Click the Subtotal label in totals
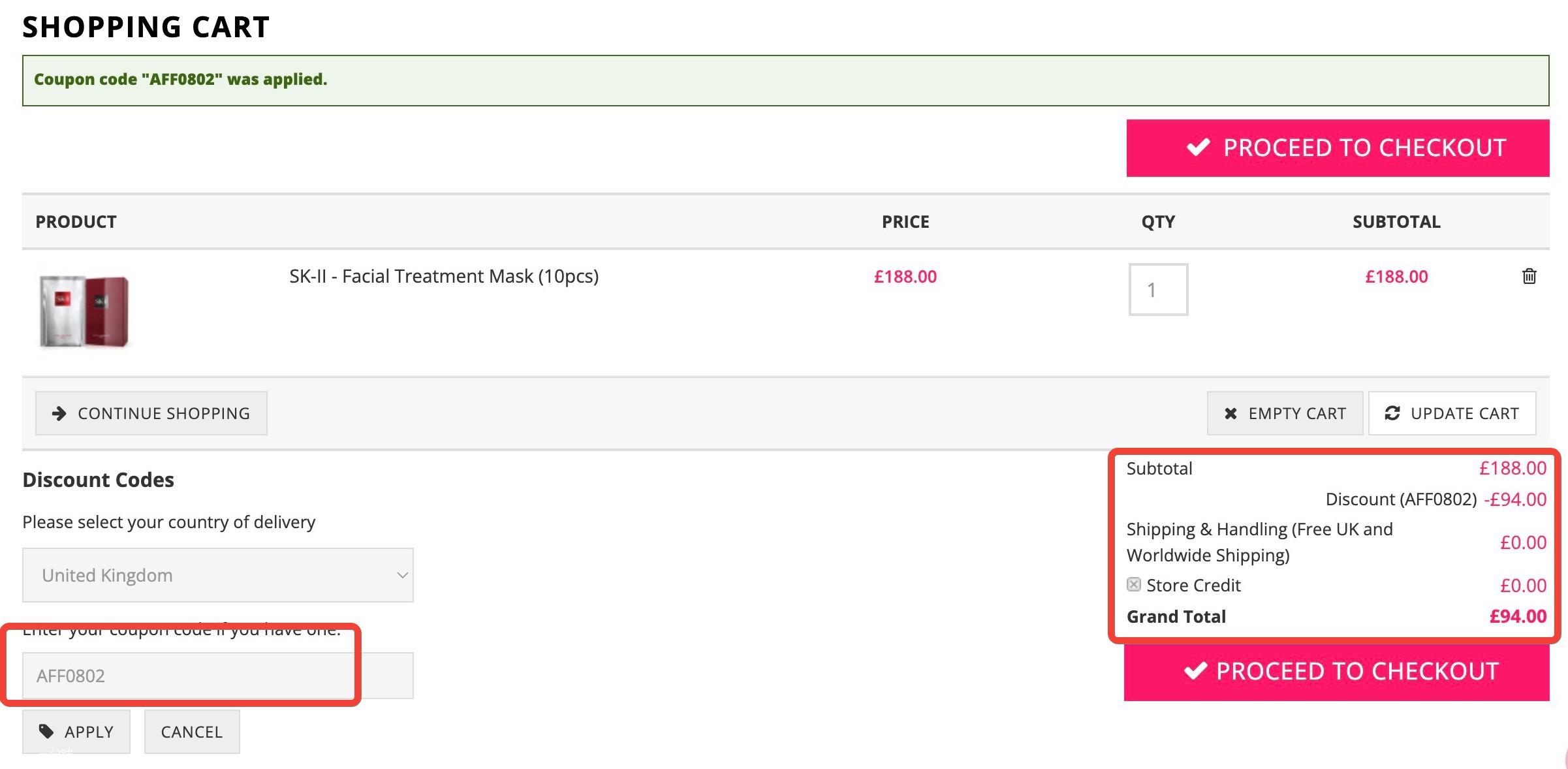1568x769 pixels. pyautogui.click(x=1159, y=469)
